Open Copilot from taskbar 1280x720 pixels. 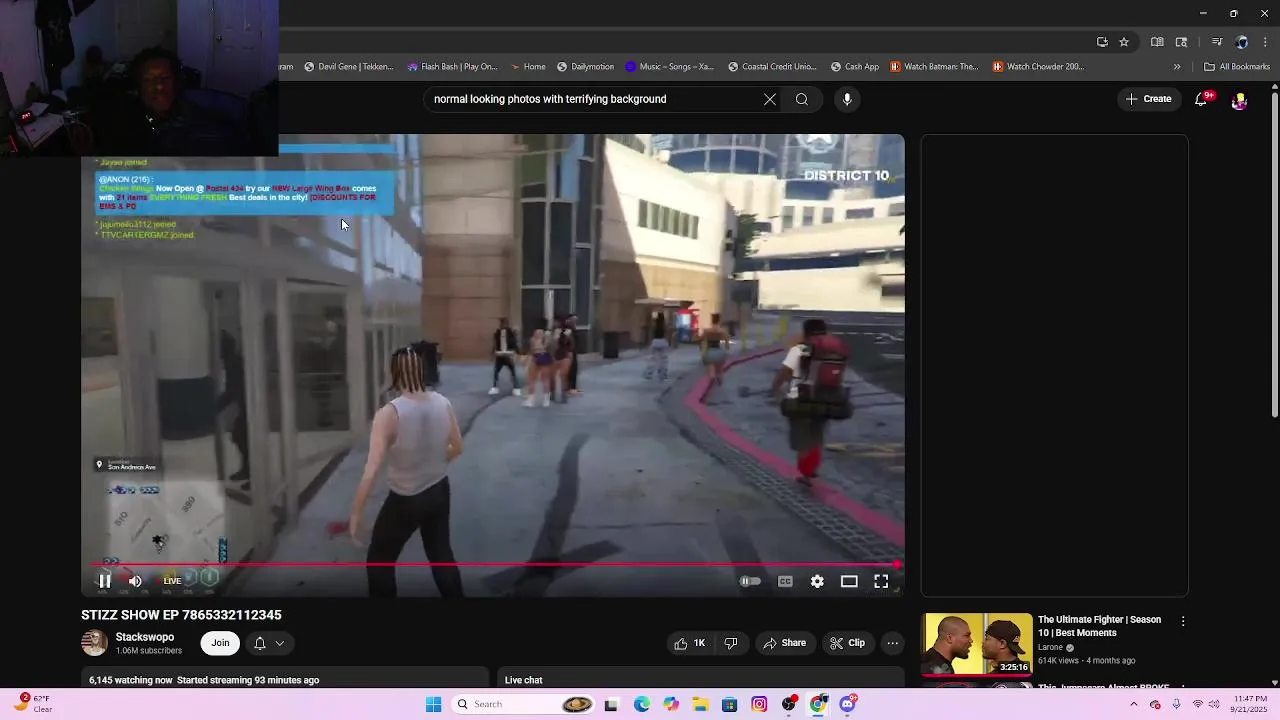coord(671,704)
